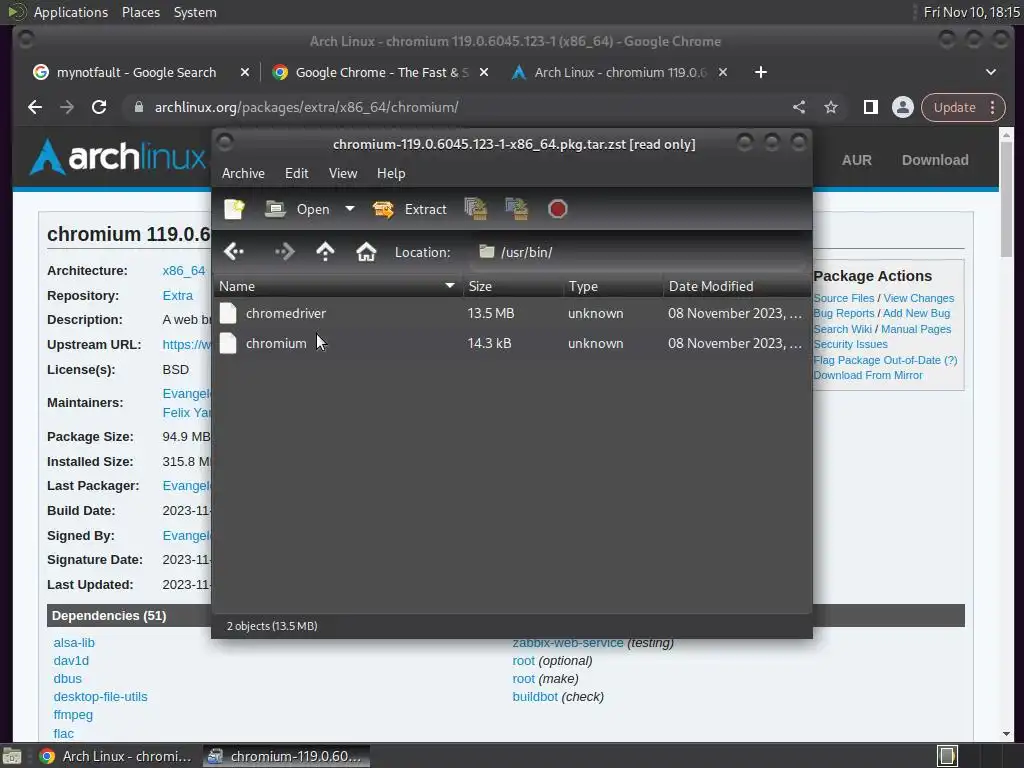Open a new Chrome tab
The image size is (1024, 768).
(761, 72)
